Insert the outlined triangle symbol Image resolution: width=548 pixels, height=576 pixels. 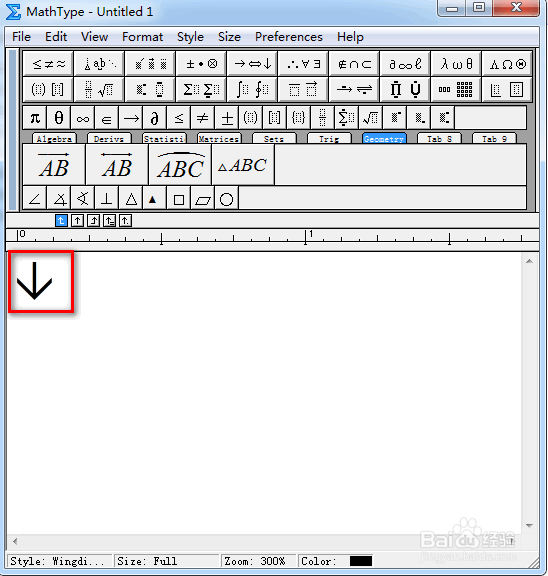coord(131,199)
